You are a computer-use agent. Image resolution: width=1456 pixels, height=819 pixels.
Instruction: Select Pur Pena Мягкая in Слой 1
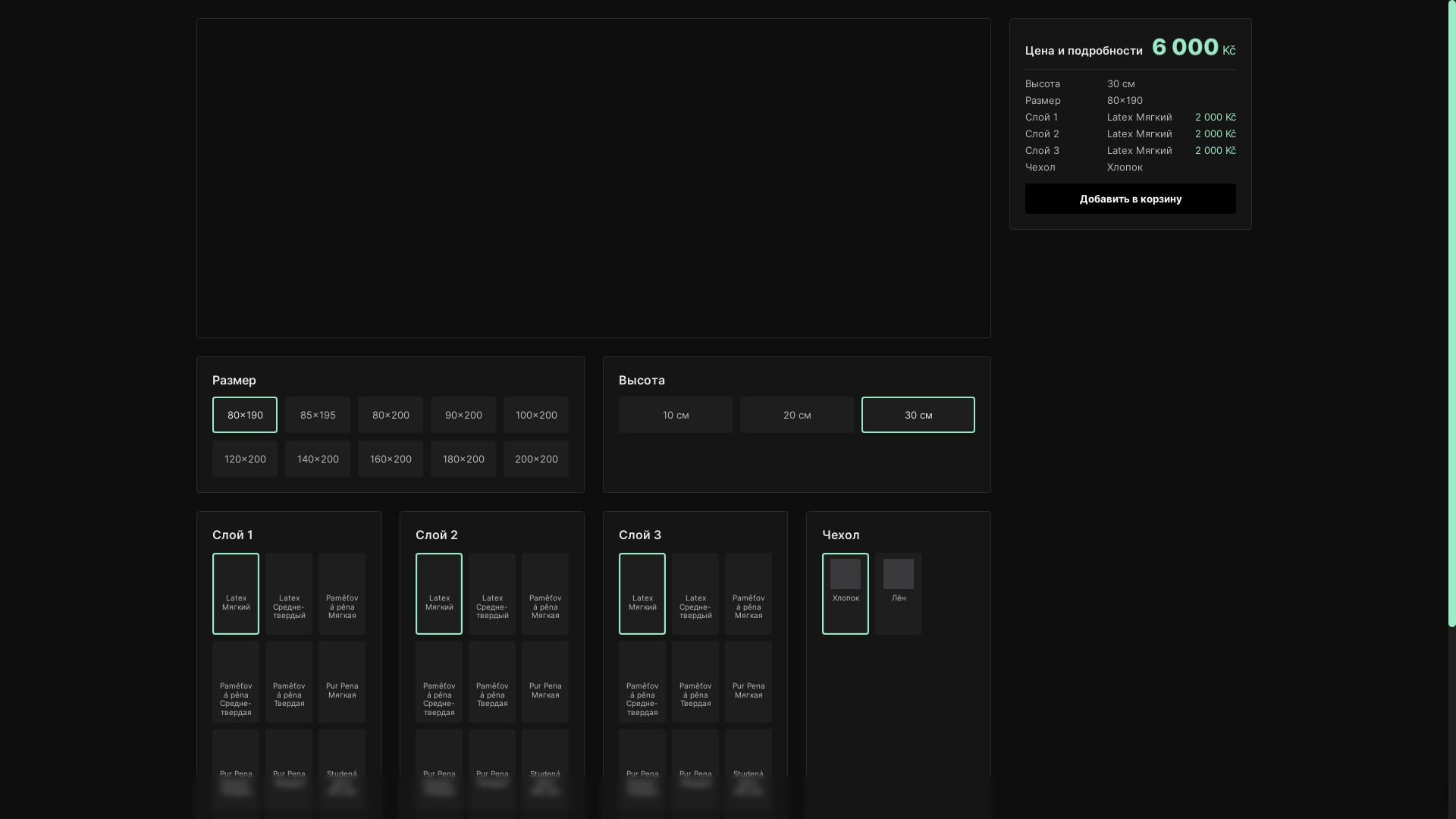(x=342, y=682)
